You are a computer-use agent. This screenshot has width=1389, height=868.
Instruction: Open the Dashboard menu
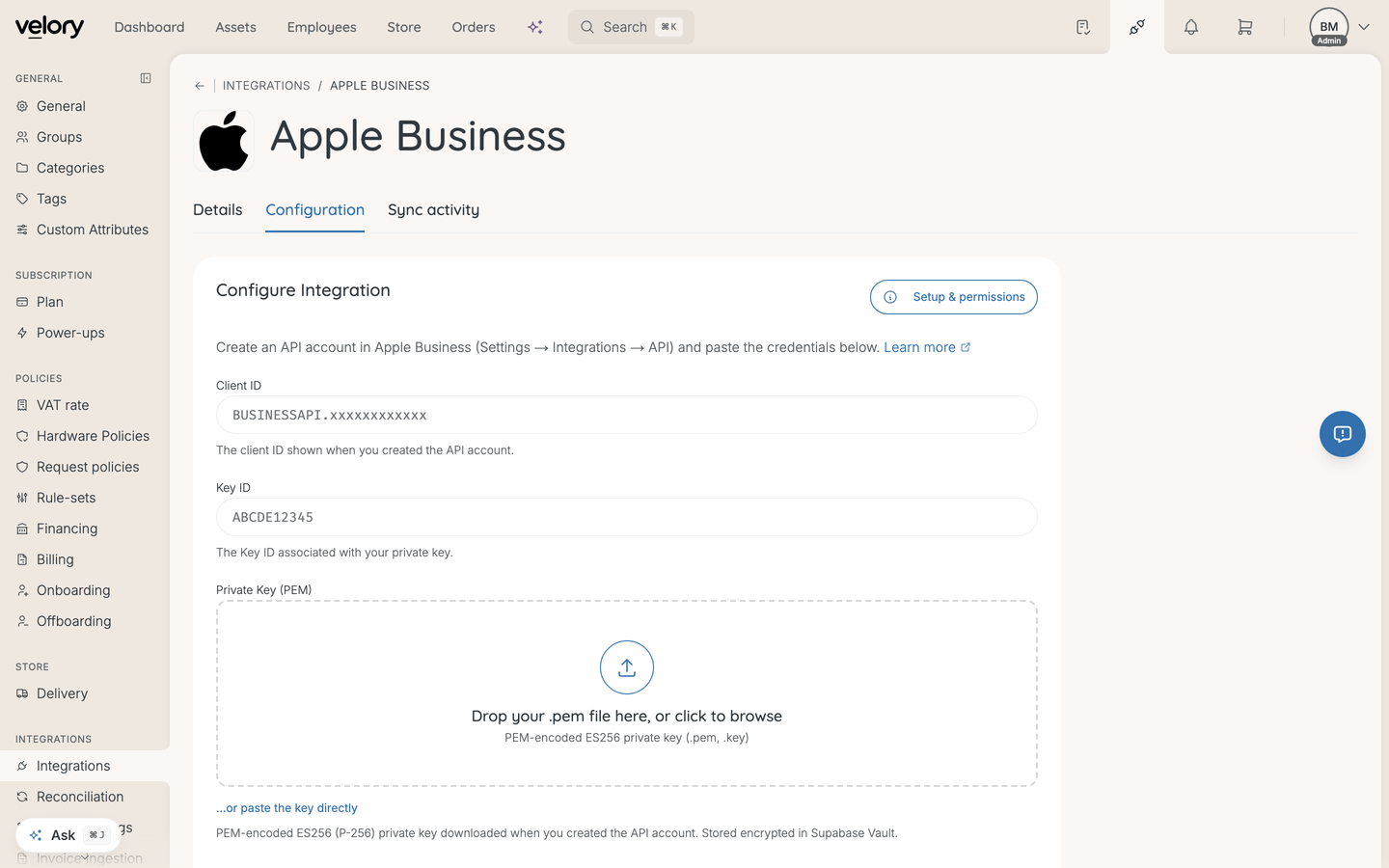click(x=150, y=27)
